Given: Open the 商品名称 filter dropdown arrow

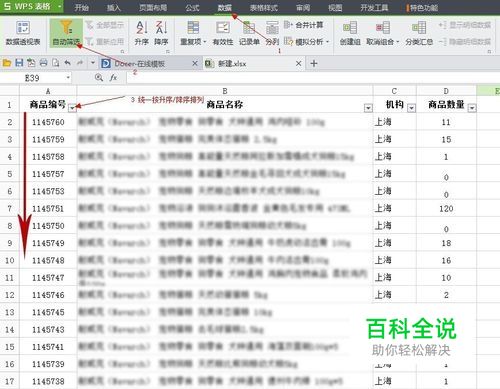Looking at the screenshot, I should (368, 108).
